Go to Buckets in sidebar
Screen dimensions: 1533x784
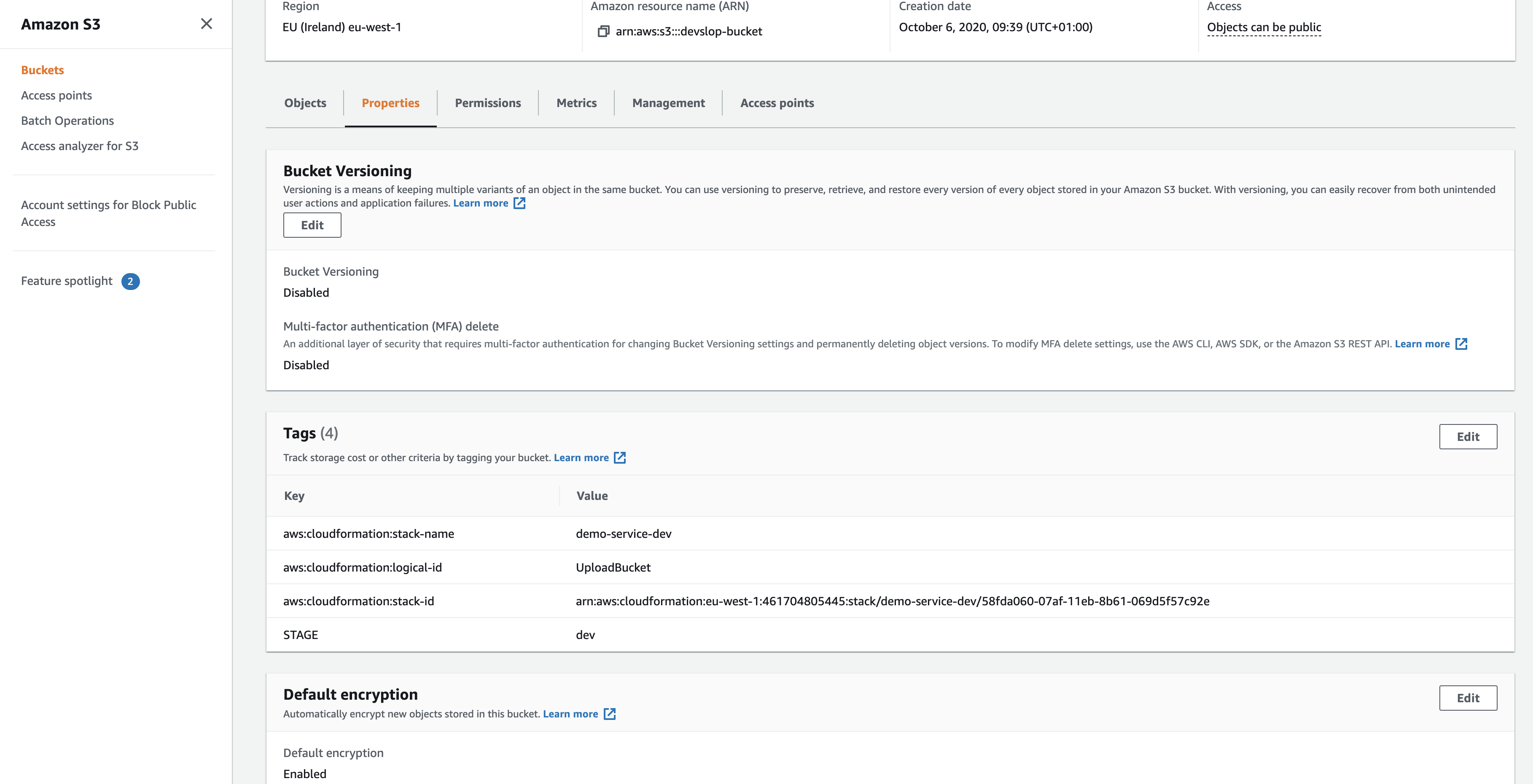pos(42,70)
